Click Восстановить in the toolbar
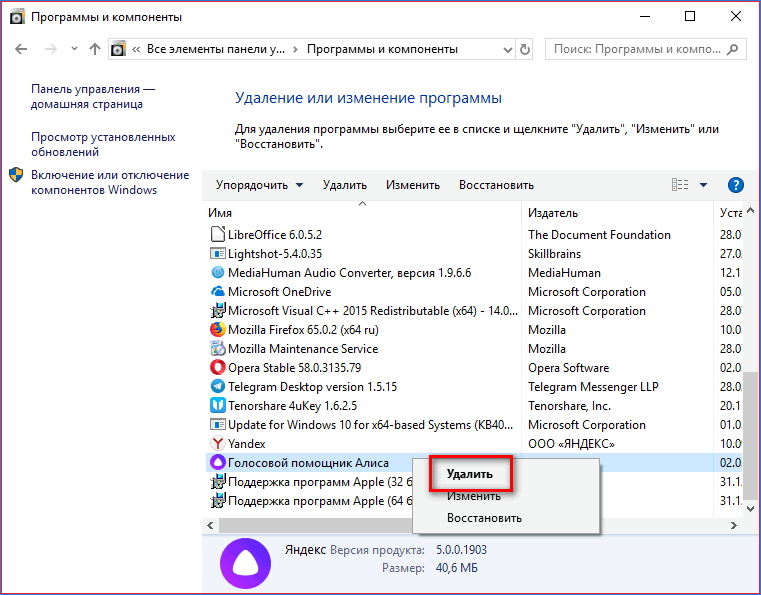Screen dimensions: 761x595 coord(496,185)
